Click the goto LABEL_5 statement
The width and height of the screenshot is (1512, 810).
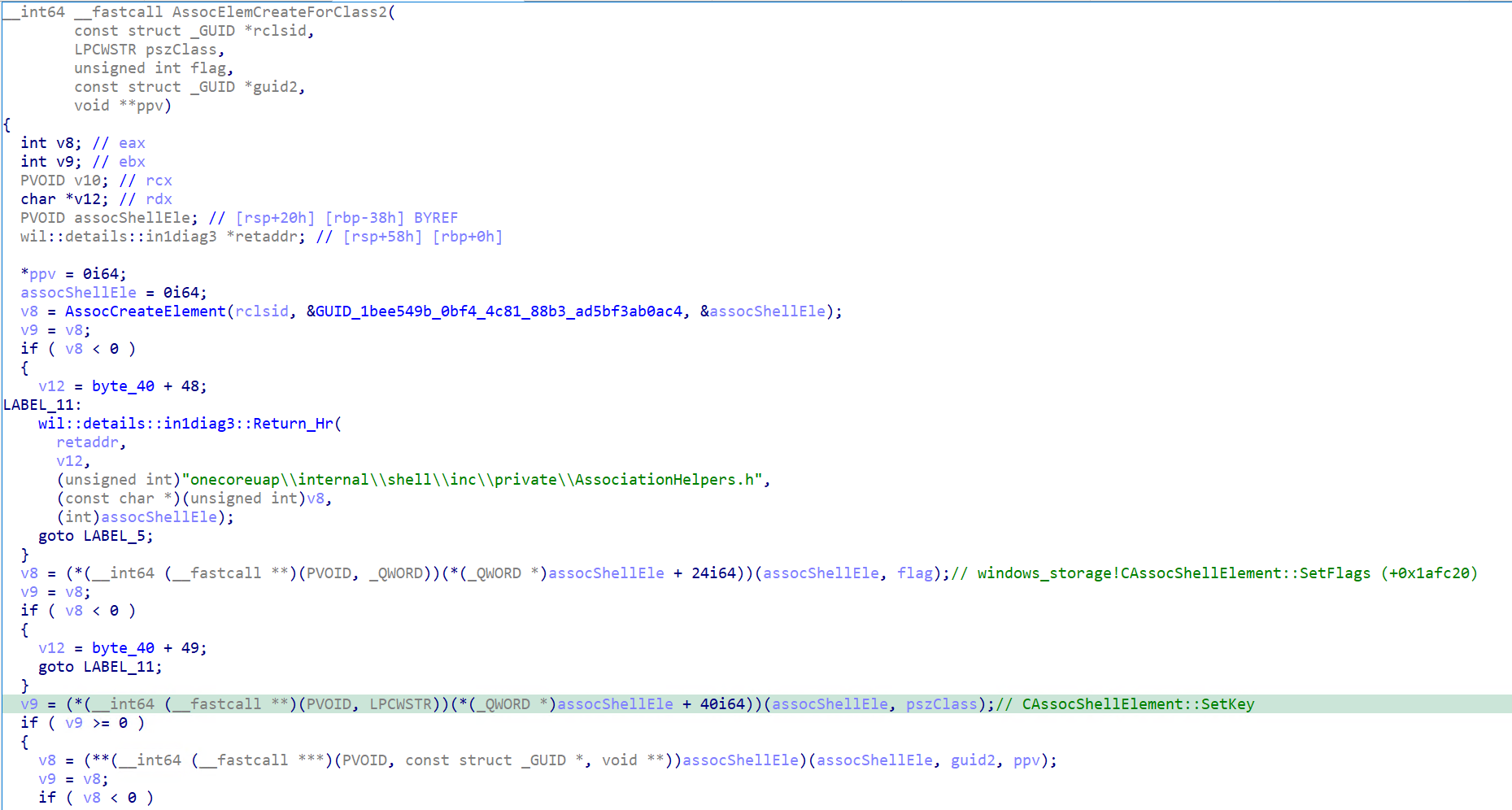[95, 536]
